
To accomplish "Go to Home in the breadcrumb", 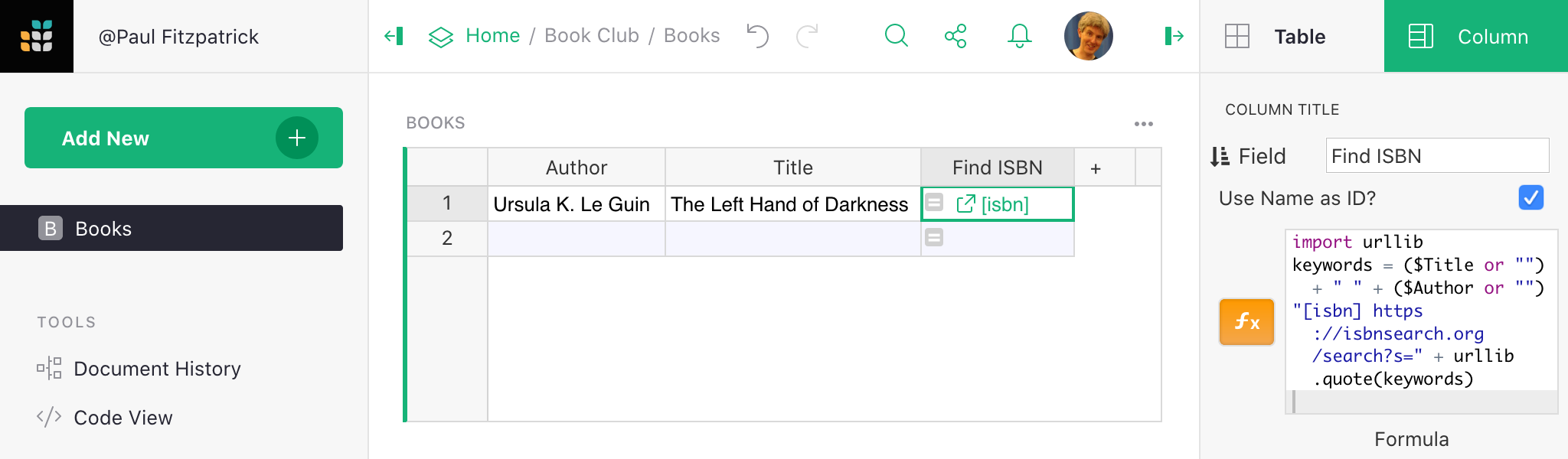I will pyautogui.click(x=492, y=36).
